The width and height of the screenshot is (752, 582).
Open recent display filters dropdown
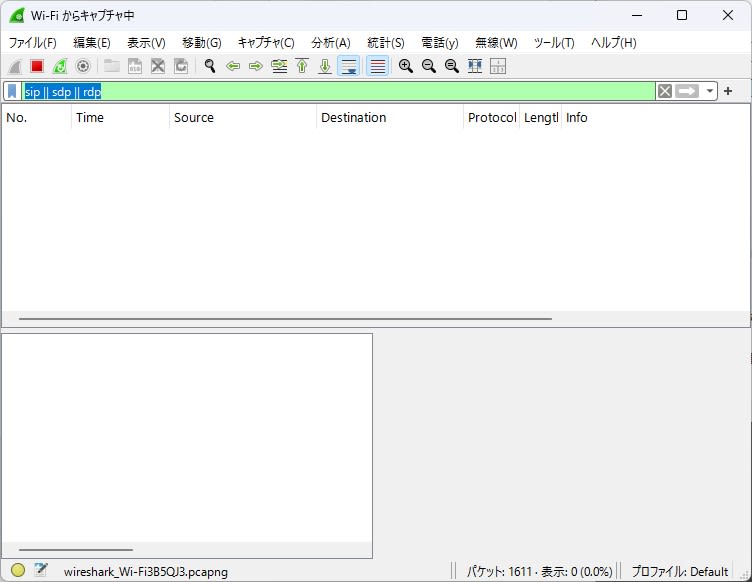tap(709, 91)
